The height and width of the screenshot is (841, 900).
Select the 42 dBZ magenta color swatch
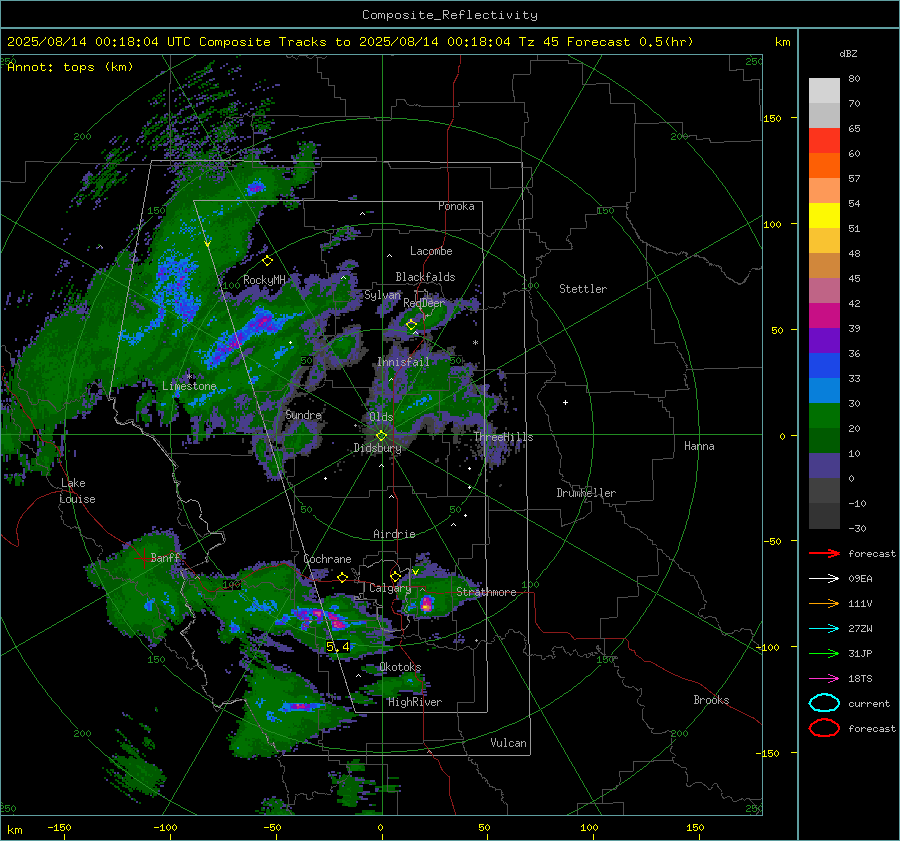tap(824, 315)
